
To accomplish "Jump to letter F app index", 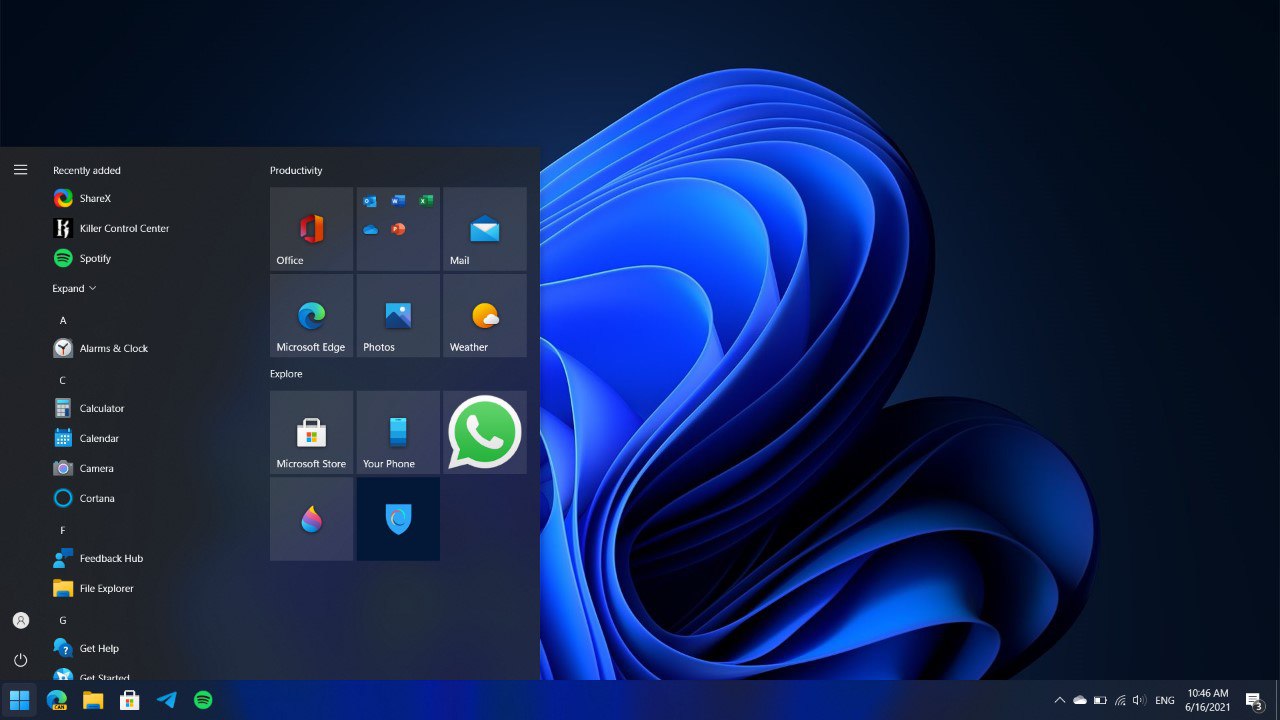I will (63, 530).
